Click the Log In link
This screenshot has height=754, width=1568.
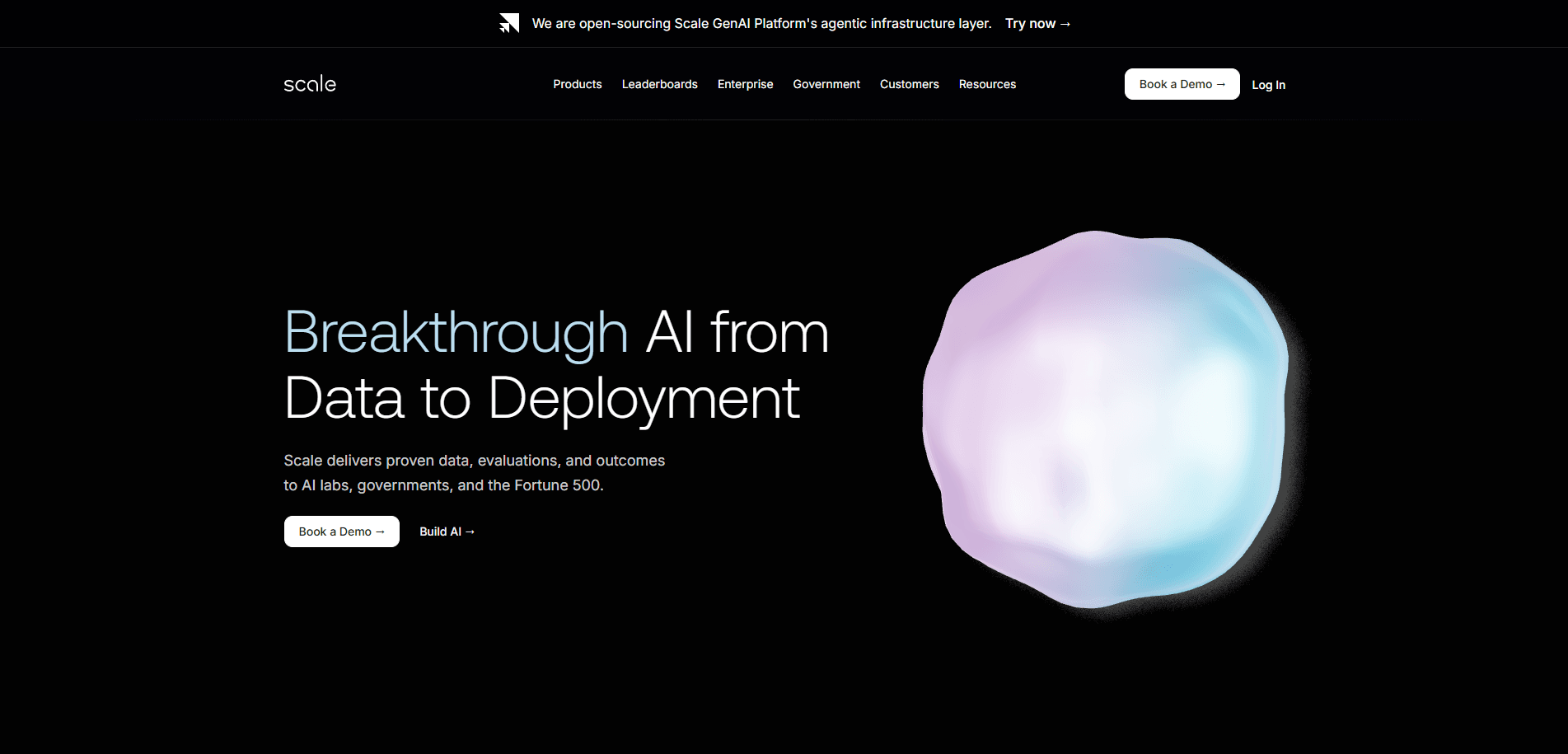[1268, 85]
